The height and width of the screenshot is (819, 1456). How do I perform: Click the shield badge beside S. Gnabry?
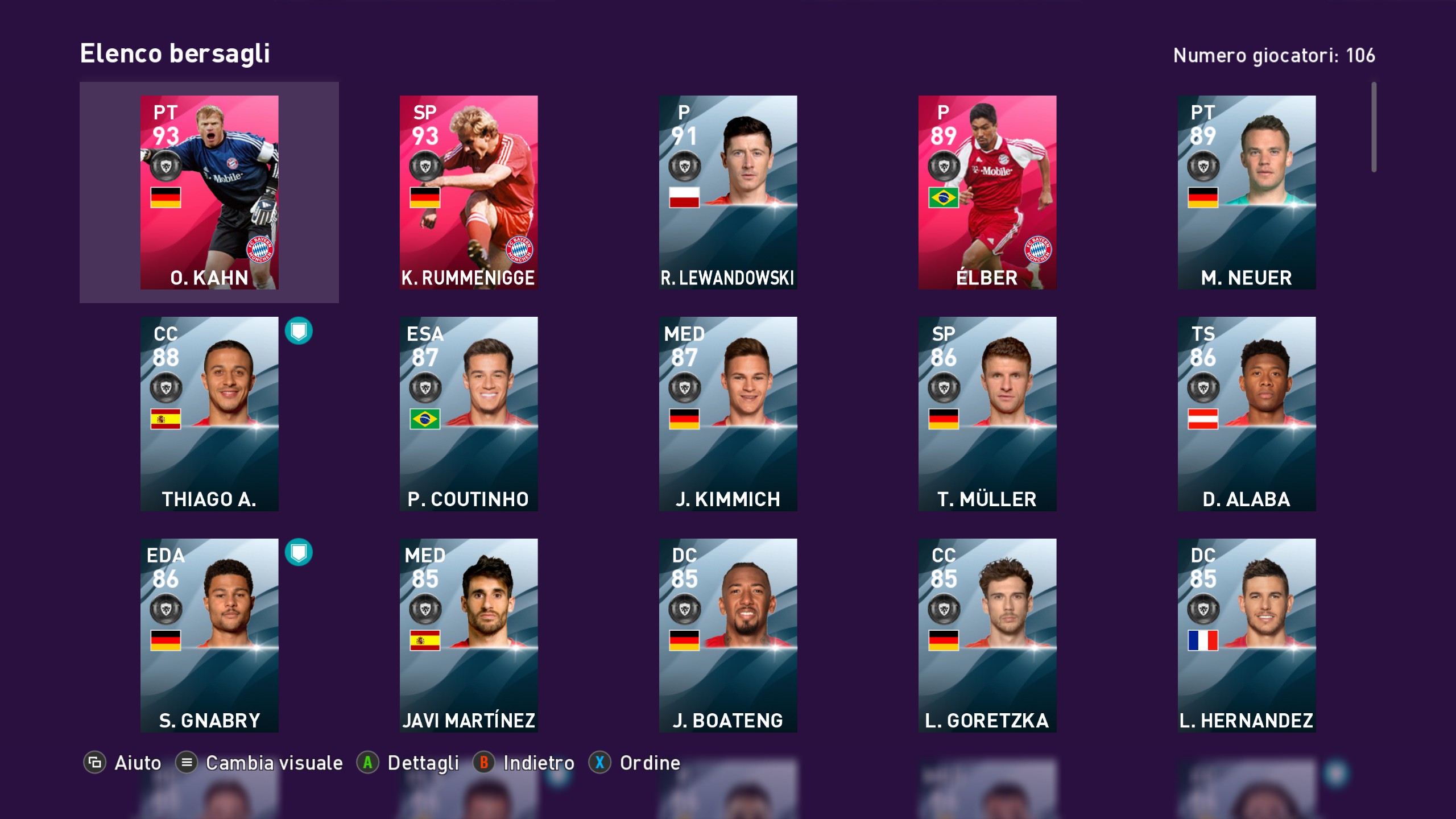pyautogui.click(x=299, y=552)
